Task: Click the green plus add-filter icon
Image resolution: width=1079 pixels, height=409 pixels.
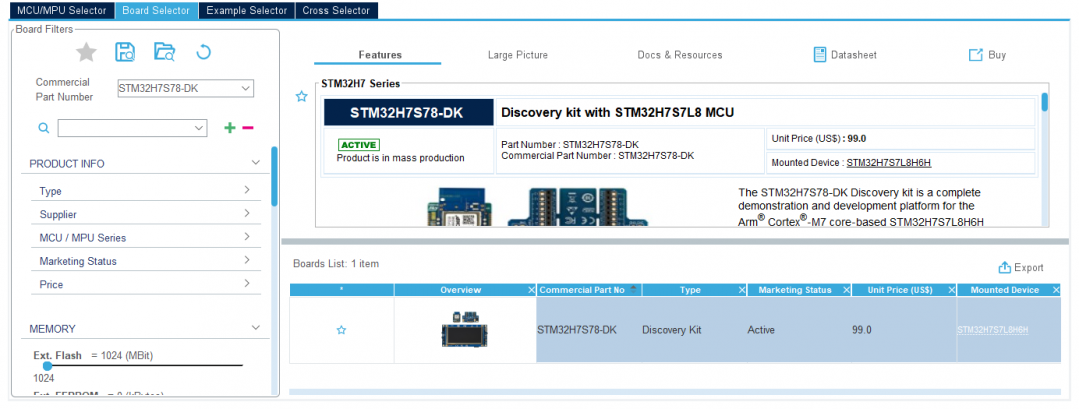Action: tap(230, 128)
